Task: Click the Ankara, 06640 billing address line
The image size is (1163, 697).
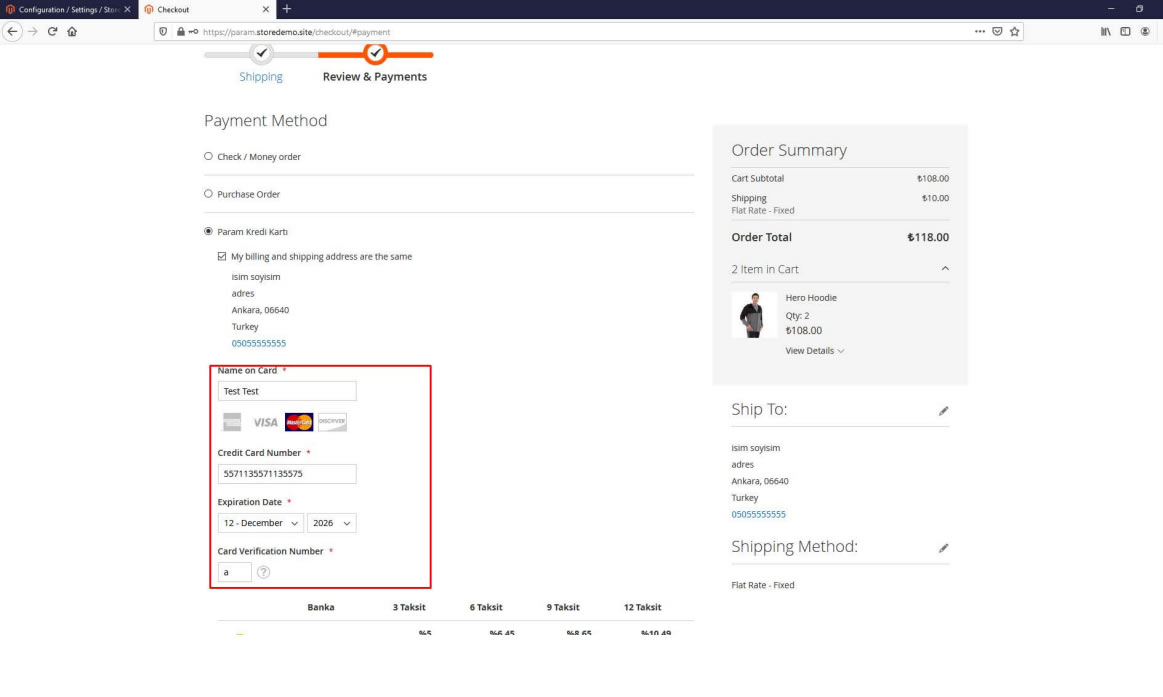Action: (x=260, y=310)
